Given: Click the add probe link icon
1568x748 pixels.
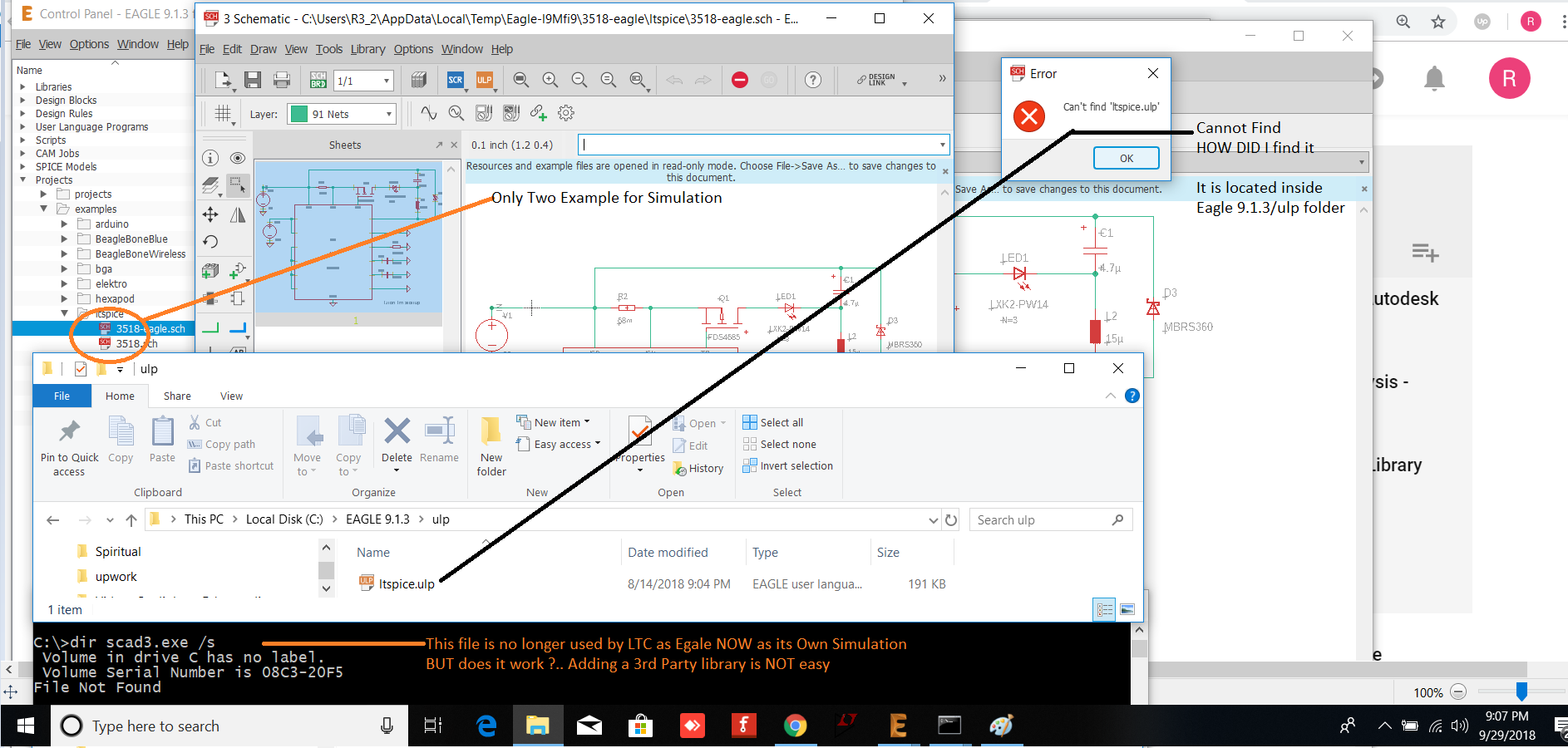Looking at the screenshot, I should coord(539,113).
